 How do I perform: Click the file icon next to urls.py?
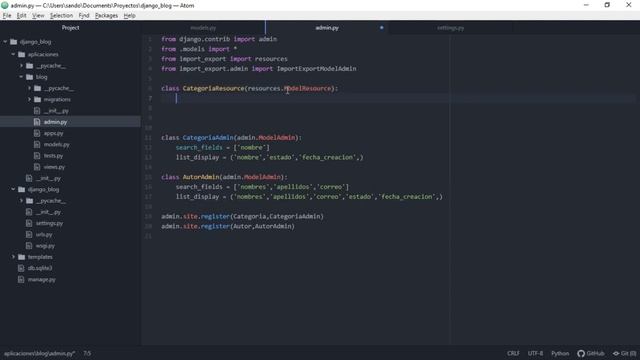29,235
